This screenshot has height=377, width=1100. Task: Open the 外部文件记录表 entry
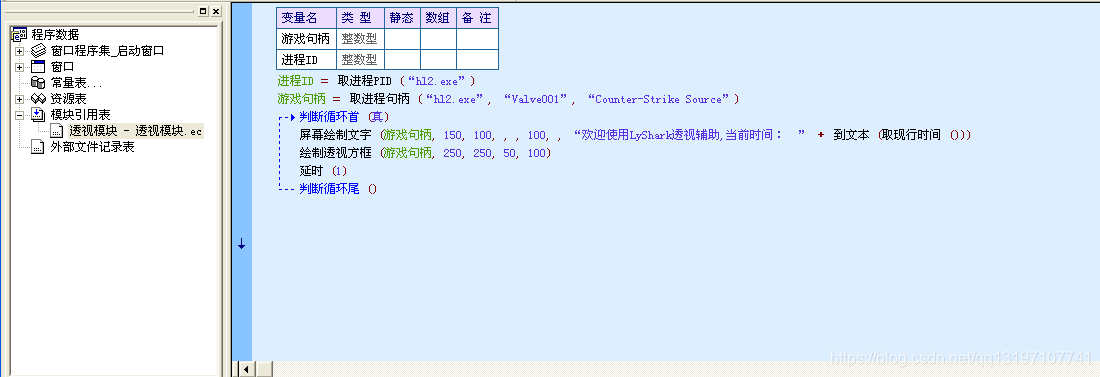coord(93,147)
